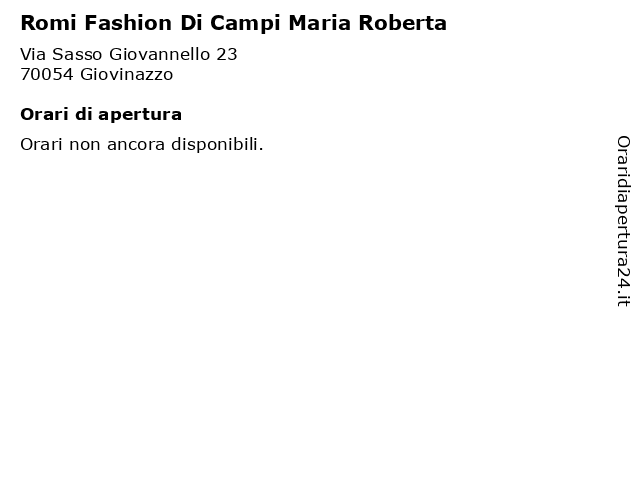Click the town name Giovinazzo
Image resolution: width=640 pixels, height=480 pixels.
[127, 74]
